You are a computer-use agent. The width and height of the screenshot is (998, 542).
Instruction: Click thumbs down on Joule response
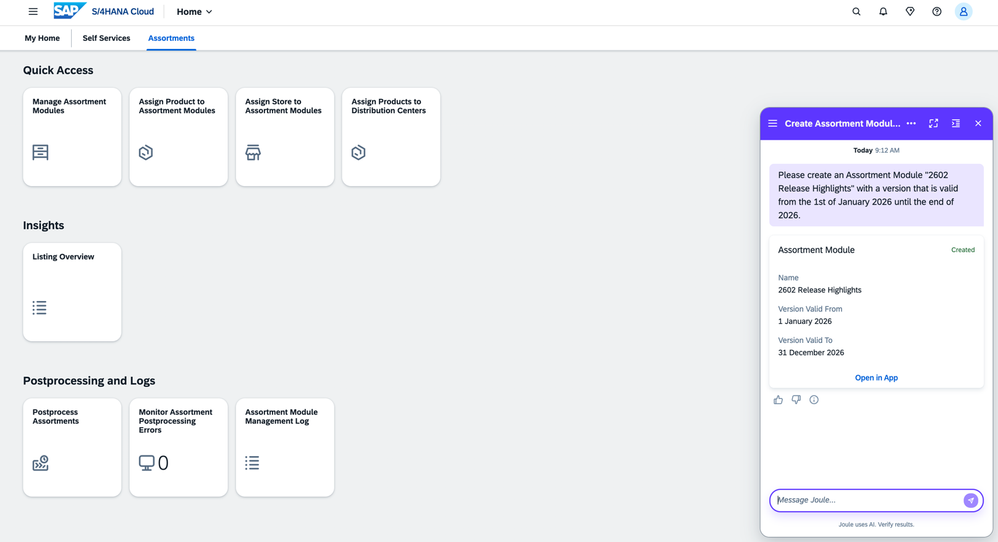tap(796, 400)
